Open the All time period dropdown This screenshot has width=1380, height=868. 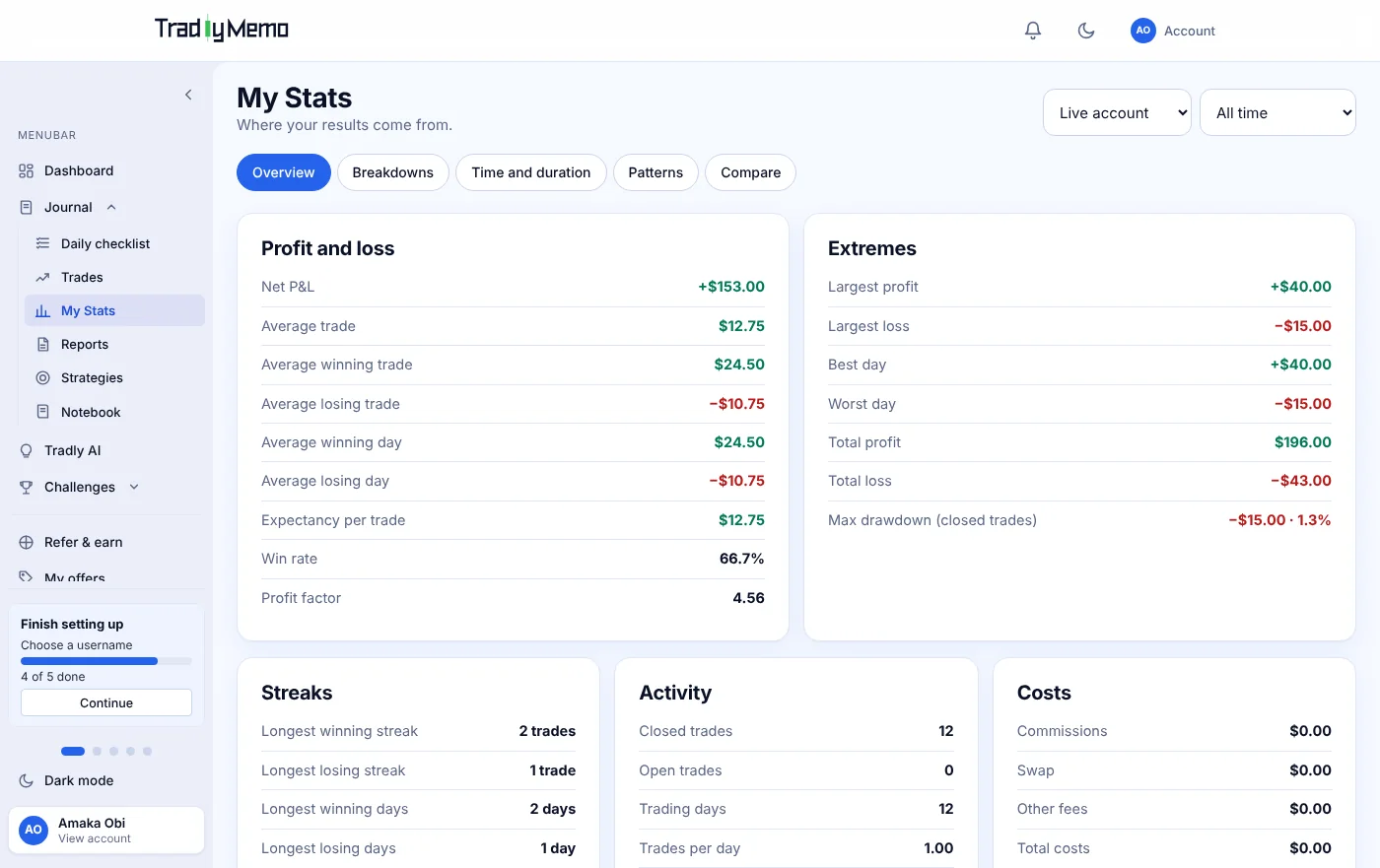1277,113
